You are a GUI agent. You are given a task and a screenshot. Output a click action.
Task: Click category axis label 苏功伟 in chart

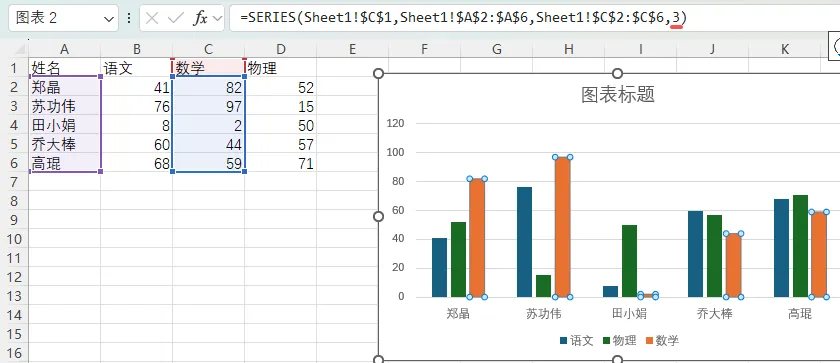click(544, 314)
